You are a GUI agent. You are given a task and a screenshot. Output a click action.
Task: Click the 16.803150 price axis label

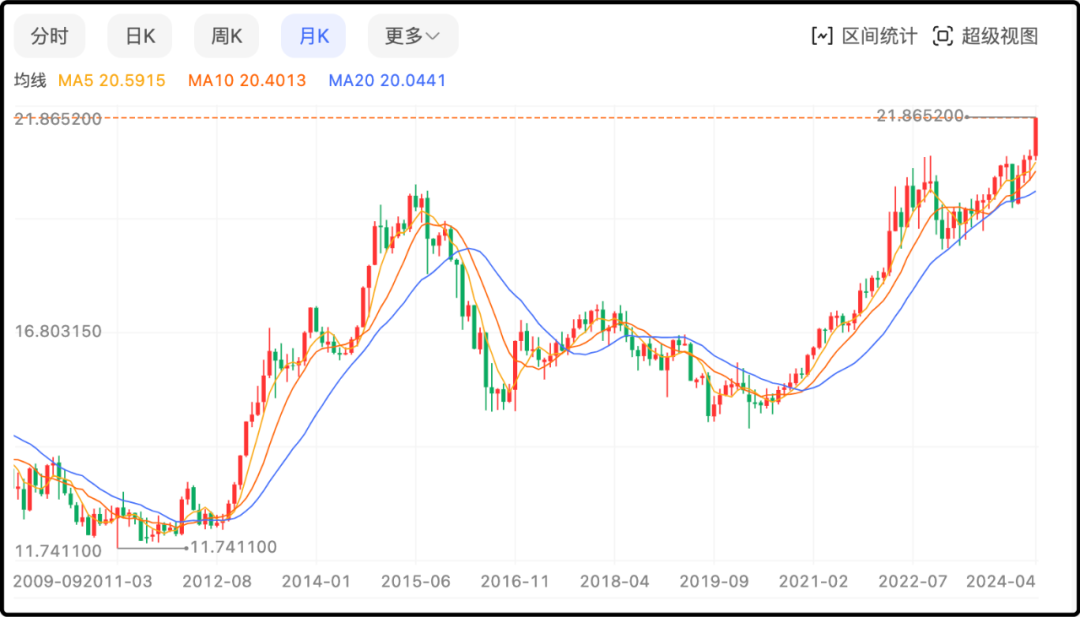(x=58, y=331)
